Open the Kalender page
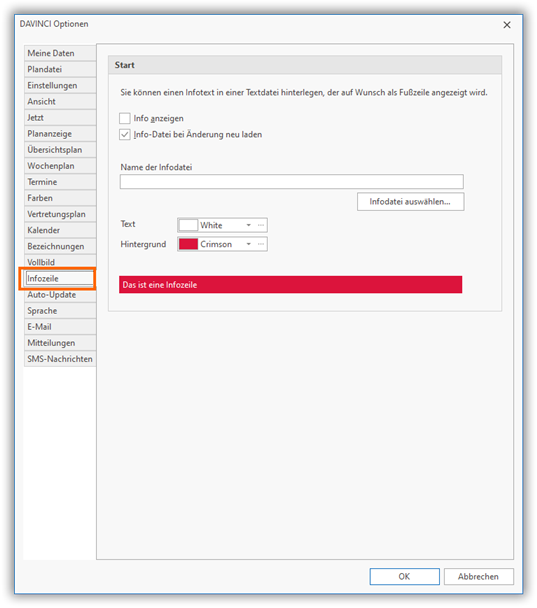537x608 pixels. 60,230
